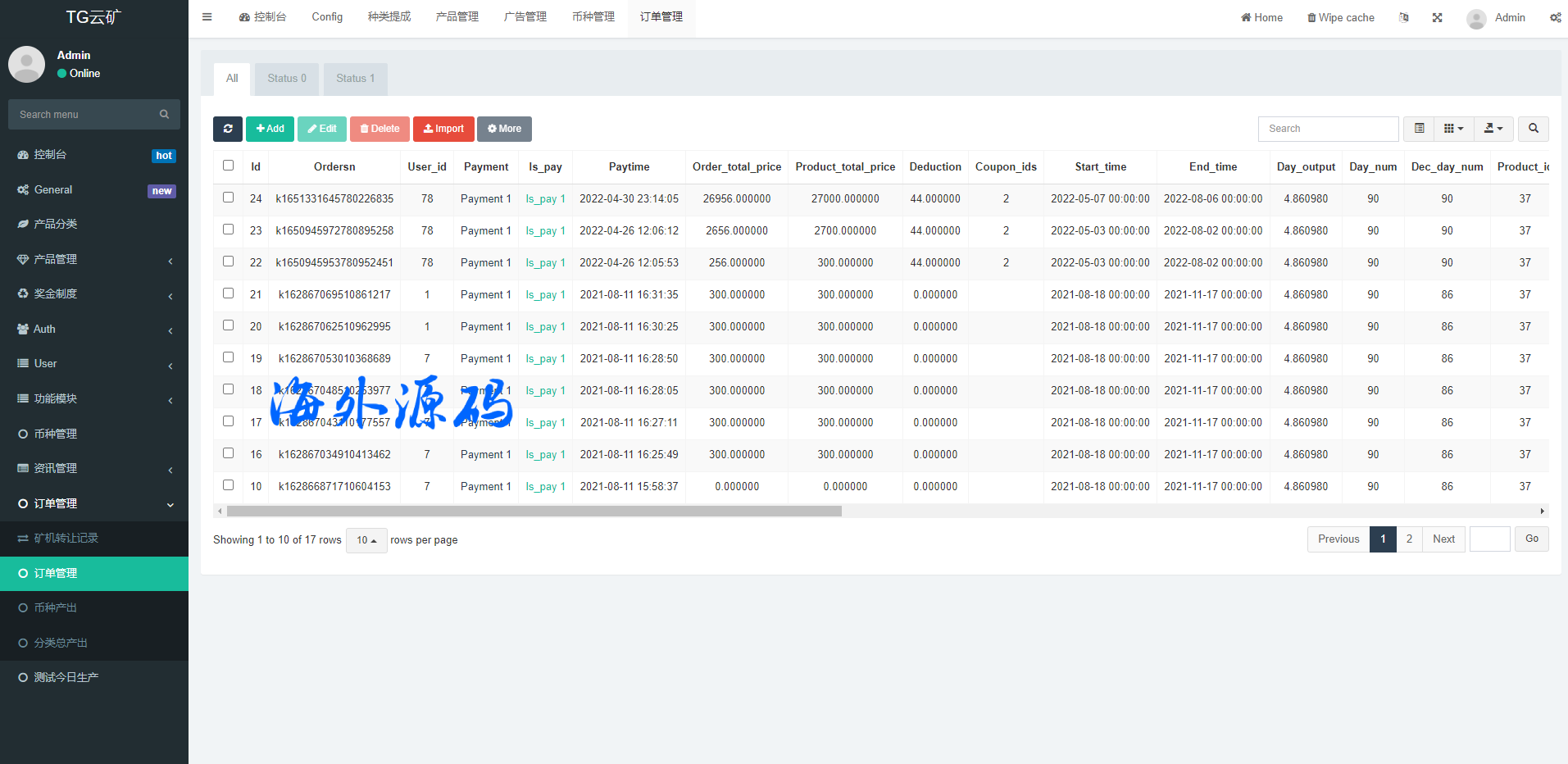Go to Next page of results
The image size is (1568, 764).
1443,539
